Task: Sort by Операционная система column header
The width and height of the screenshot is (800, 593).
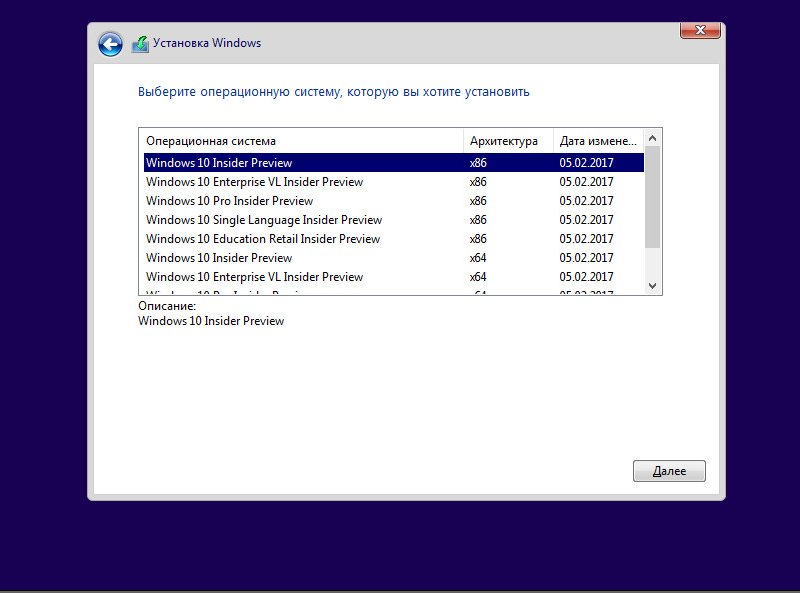Action: [303, 141]
